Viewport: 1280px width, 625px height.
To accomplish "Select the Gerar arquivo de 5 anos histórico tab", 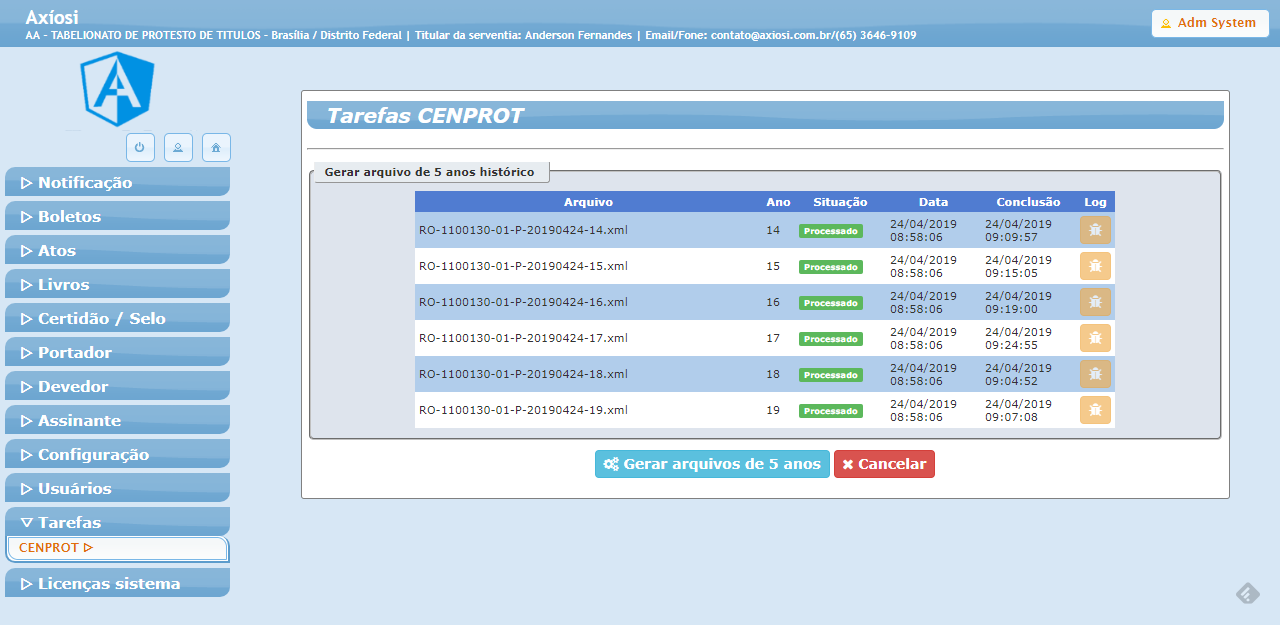I will 432,171.
